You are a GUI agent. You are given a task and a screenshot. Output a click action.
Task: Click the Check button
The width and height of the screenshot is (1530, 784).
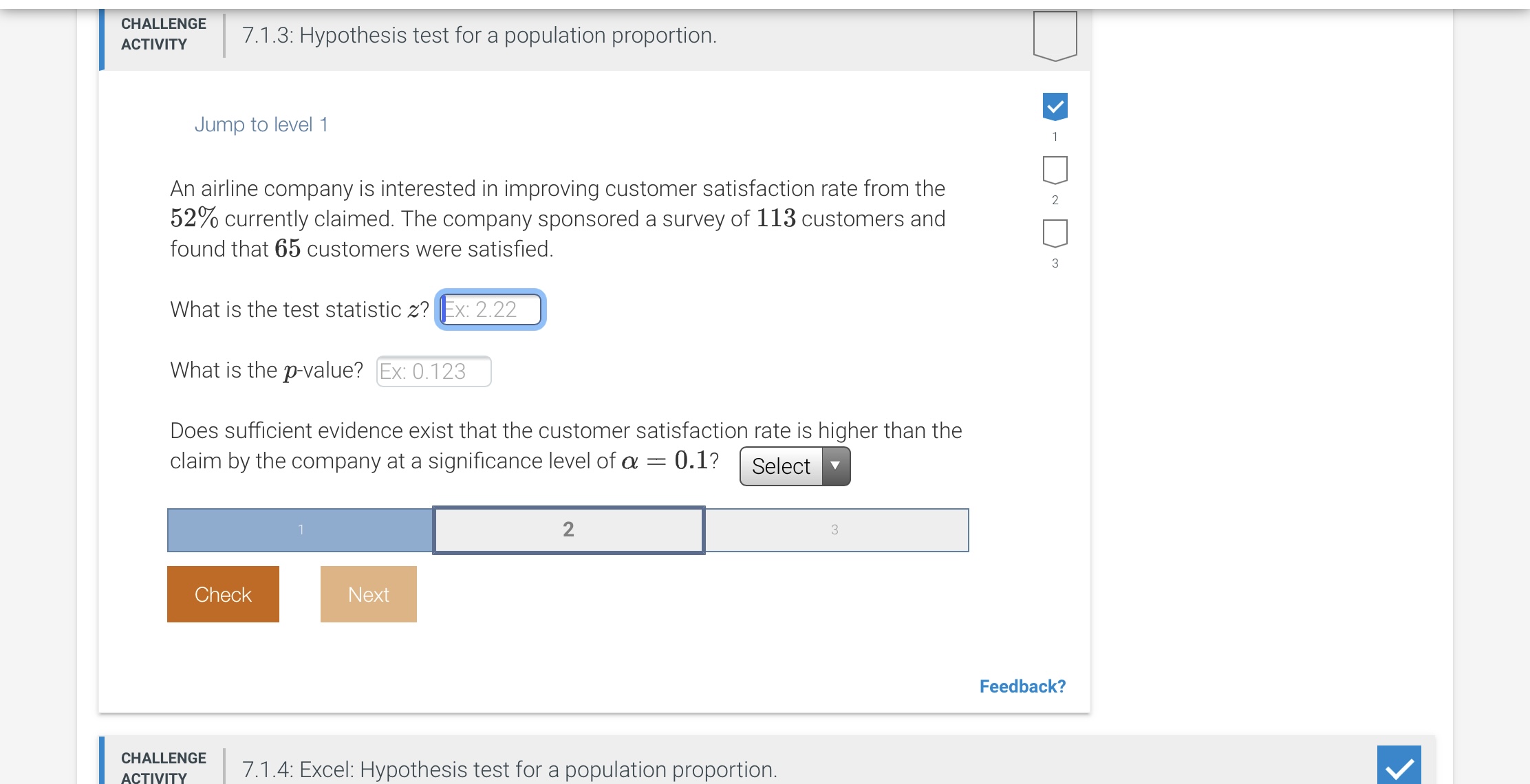click(222, 594)
